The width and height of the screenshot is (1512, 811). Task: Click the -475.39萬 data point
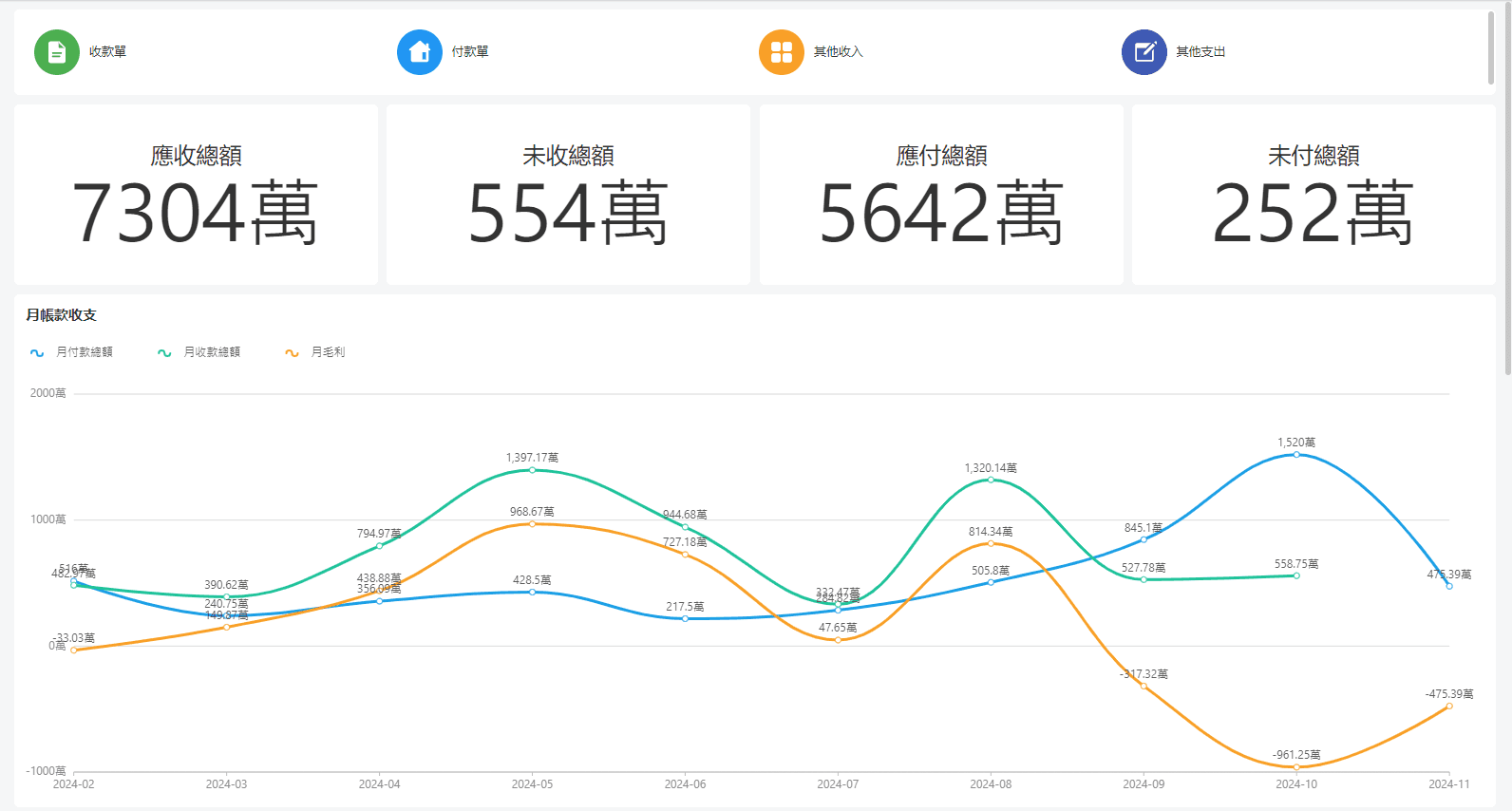click(x=1449, y=706)
